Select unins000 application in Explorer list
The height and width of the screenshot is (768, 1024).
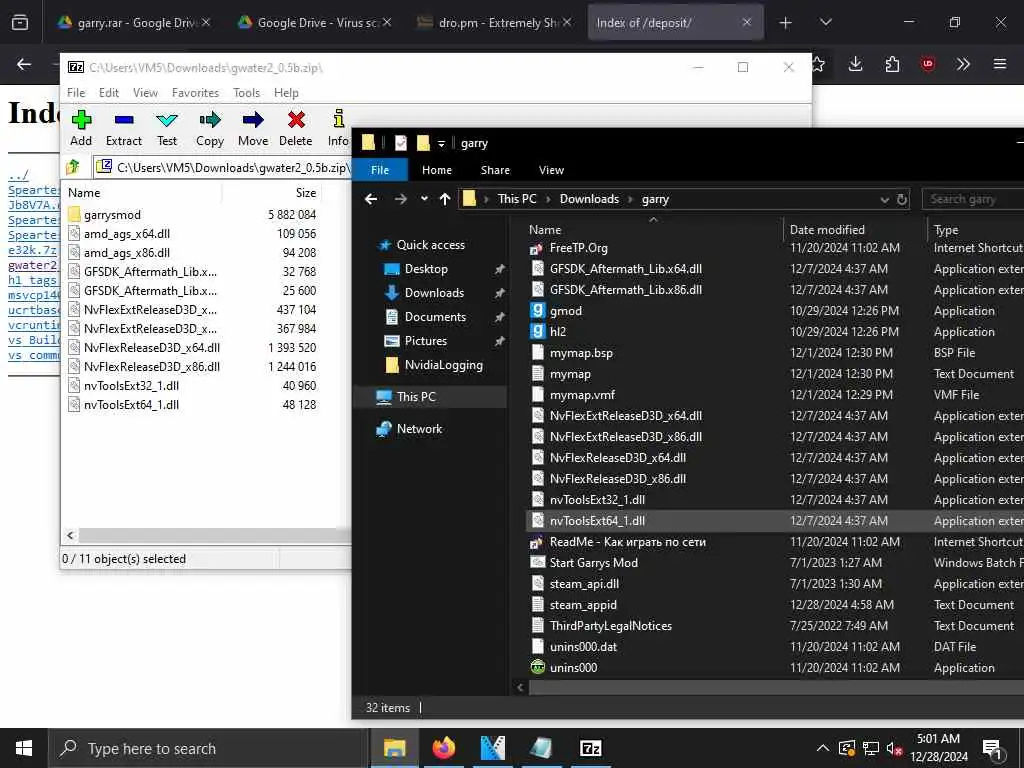(x=573, y=667)
